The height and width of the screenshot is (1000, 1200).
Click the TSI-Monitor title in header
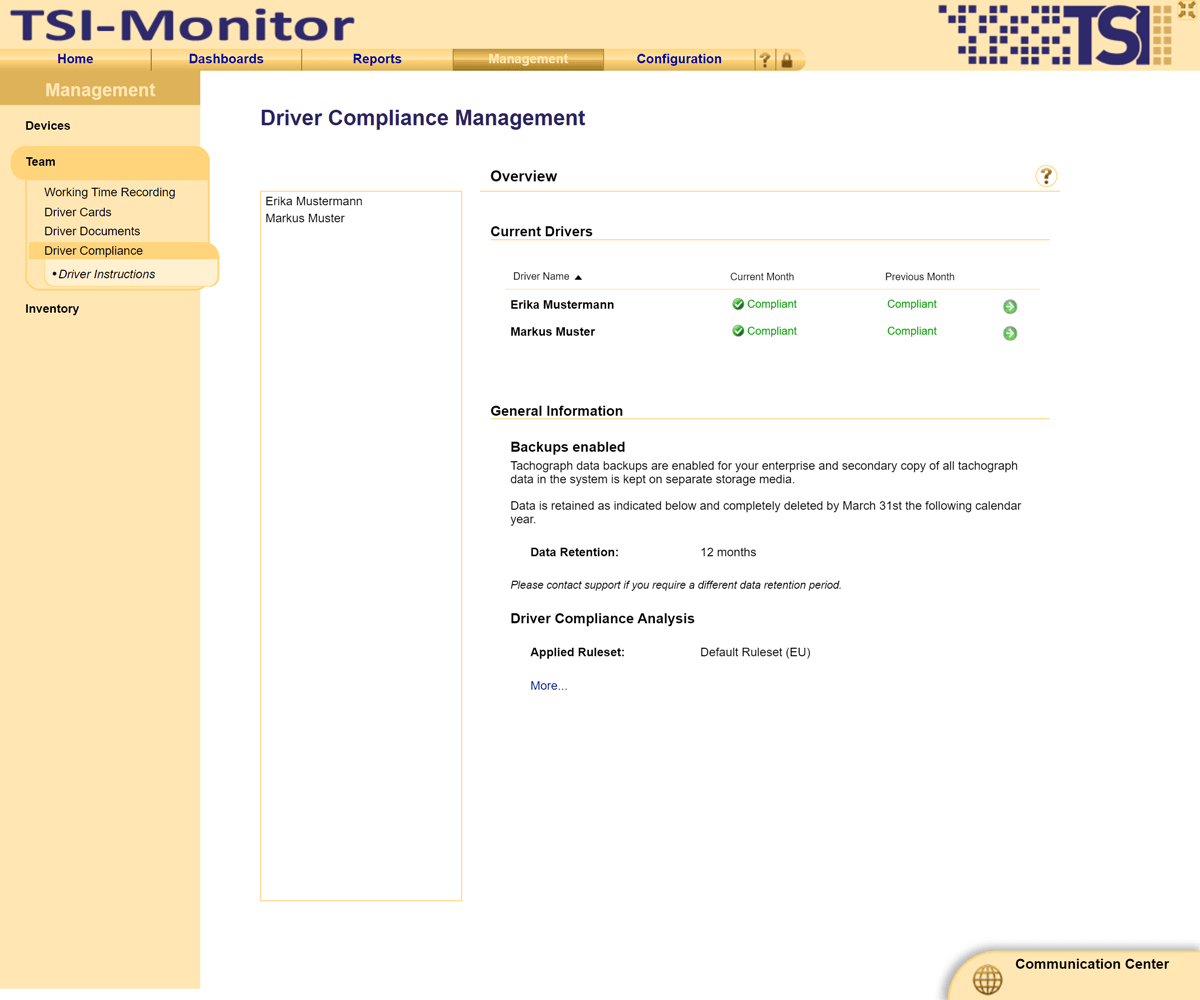coord(181,25)
